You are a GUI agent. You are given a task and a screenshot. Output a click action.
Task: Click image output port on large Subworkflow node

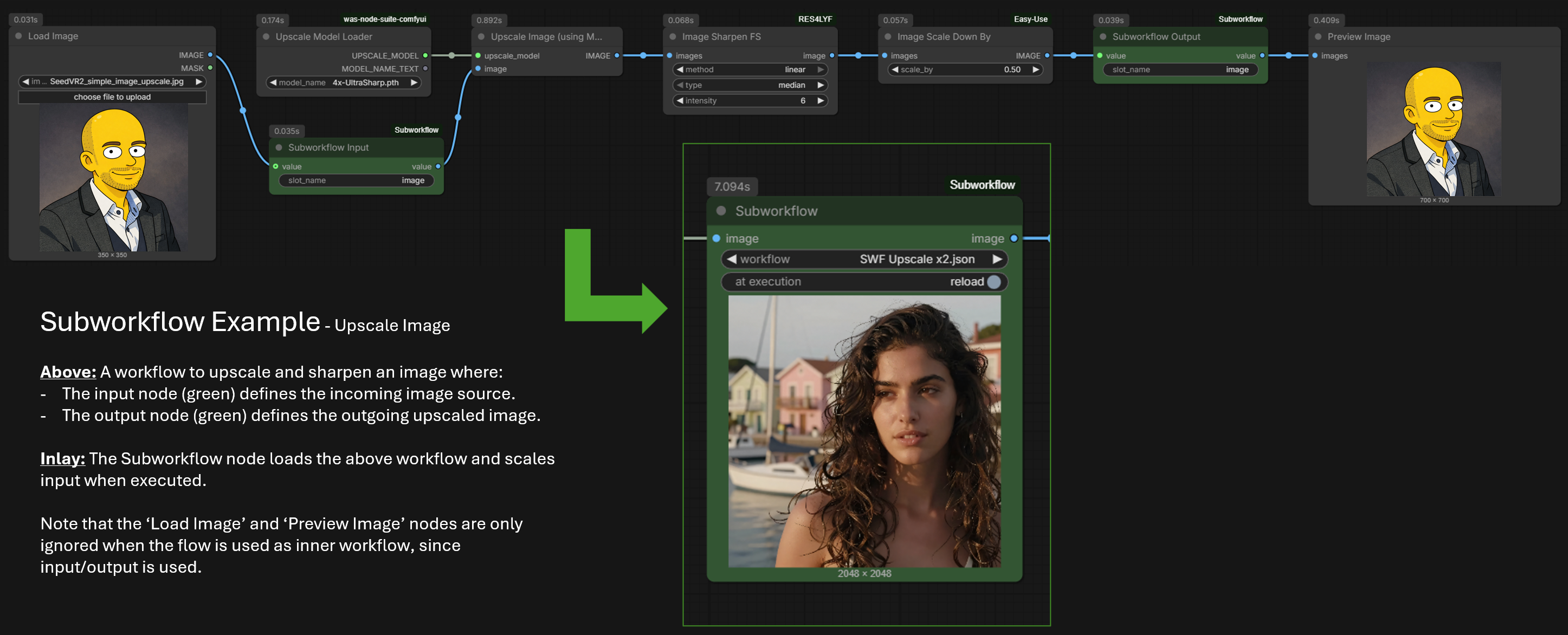(x=1014, y=238)
